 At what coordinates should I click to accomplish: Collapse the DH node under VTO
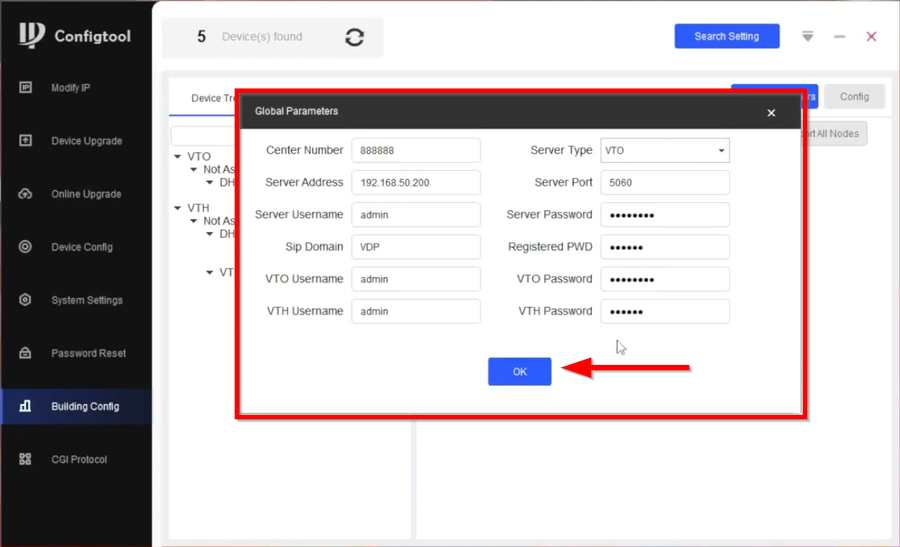pyautogui.click(x=210, y=183)
